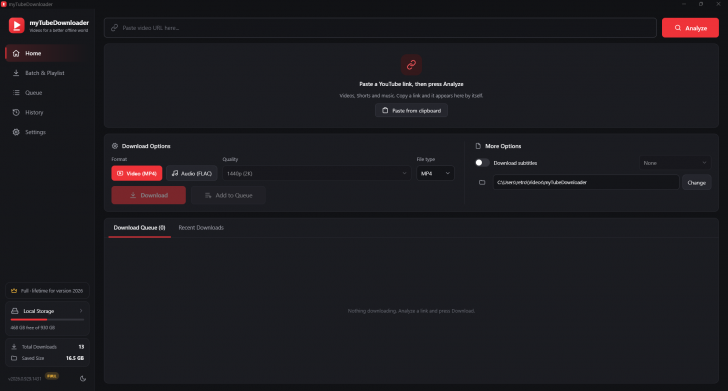Viewport: 728px width, 391px height.
Task: Click the arrow icon on Download button
Action: coord(133,195)
